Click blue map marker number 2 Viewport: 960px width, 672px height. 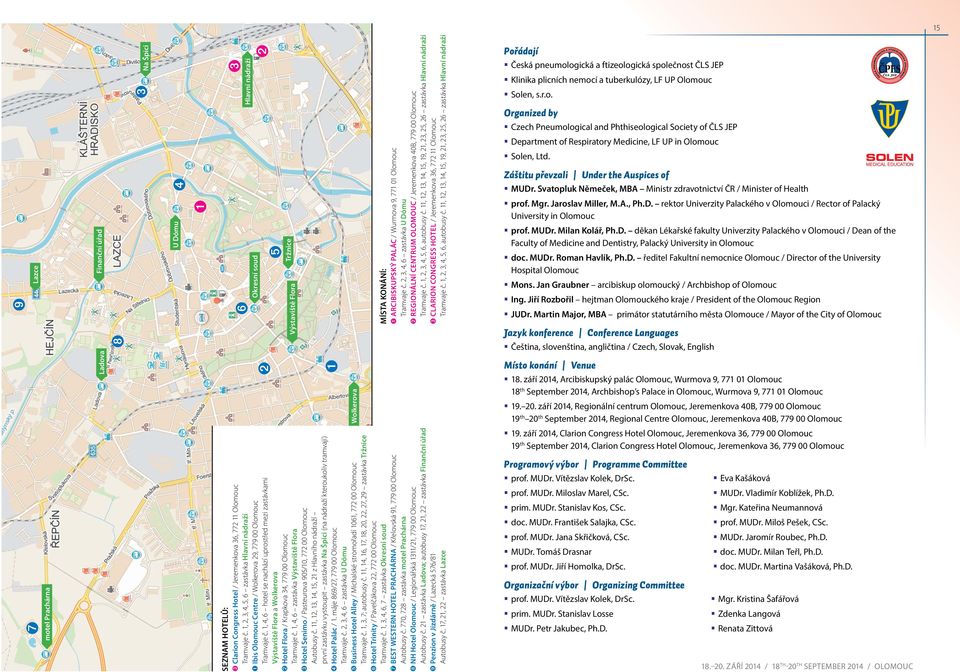pos(264,368)
